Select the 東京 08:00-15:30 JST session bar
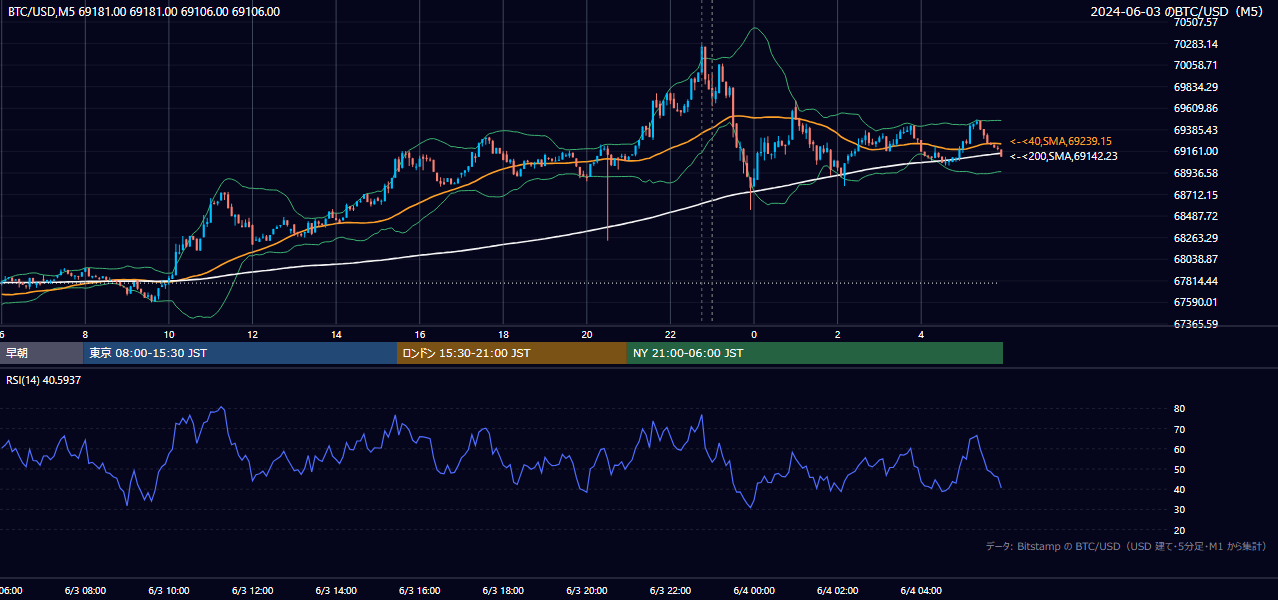1278x600 pixels. [240, 353]
